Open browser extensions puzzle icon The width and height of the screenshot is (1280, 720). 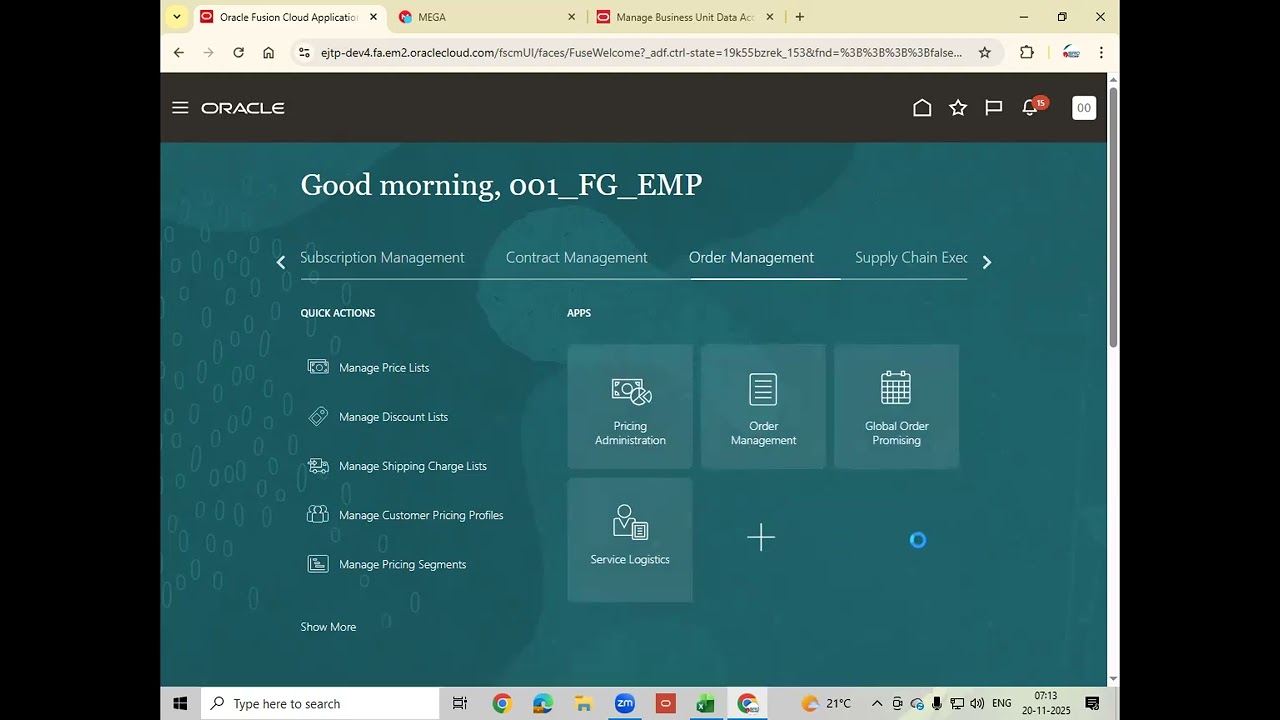click(1027, 53)
